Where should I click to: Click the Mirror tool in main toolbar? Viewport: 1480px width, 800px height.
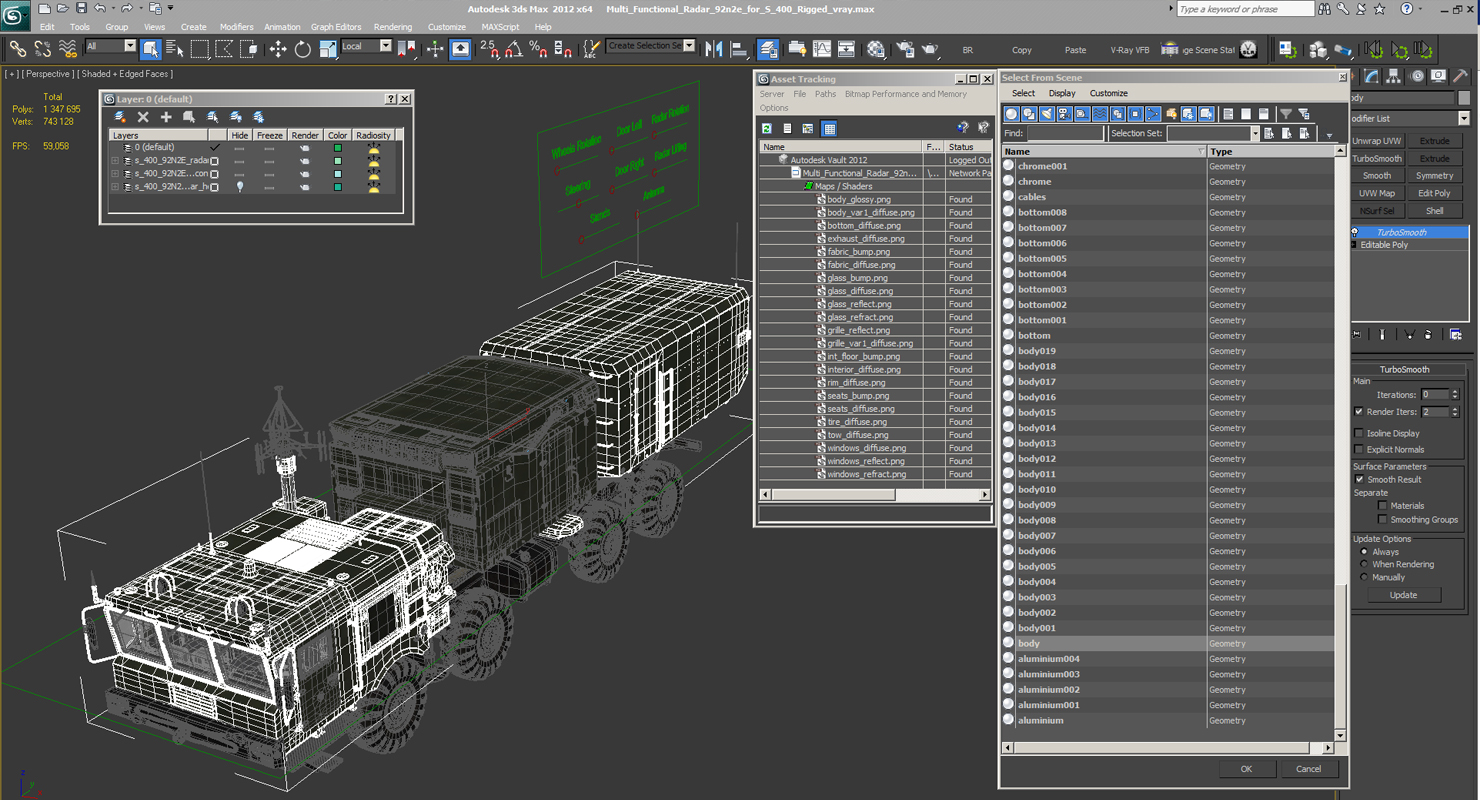[x=714, y=49]
